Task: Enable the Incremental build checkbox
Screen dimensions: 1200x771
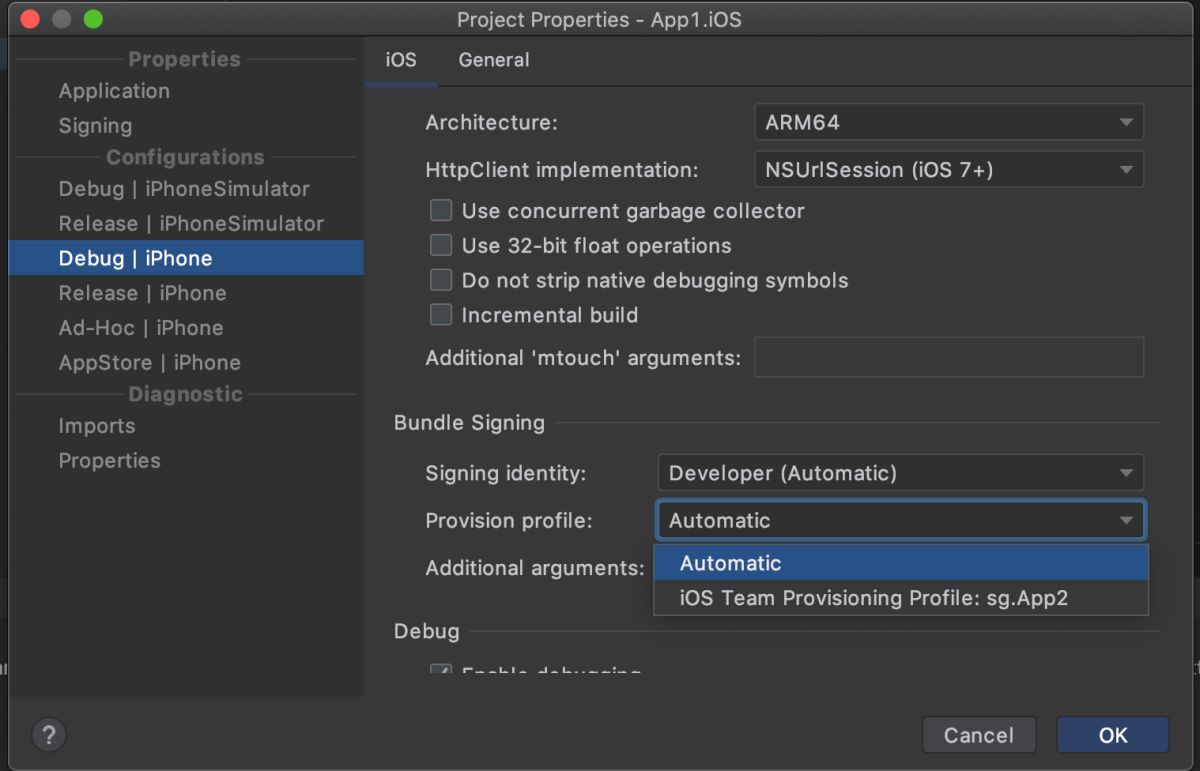Action: coord(441,315)
